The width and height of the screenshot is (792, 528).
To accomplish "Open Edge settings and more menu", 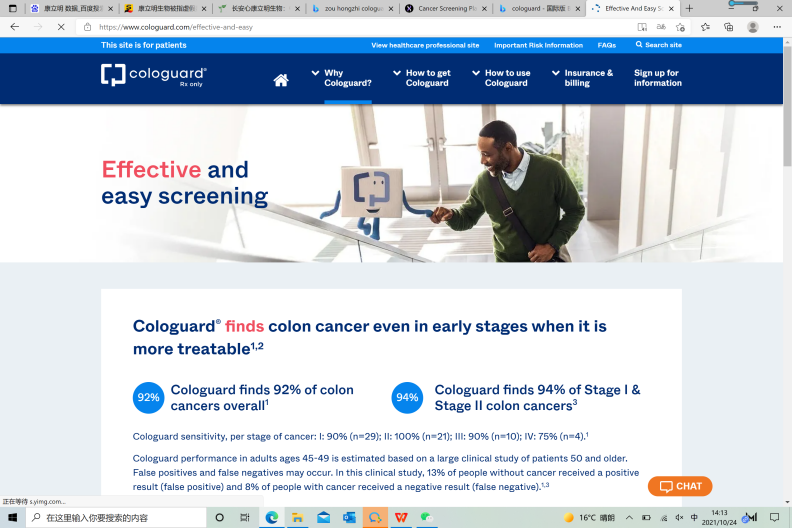I will (777, 27).
